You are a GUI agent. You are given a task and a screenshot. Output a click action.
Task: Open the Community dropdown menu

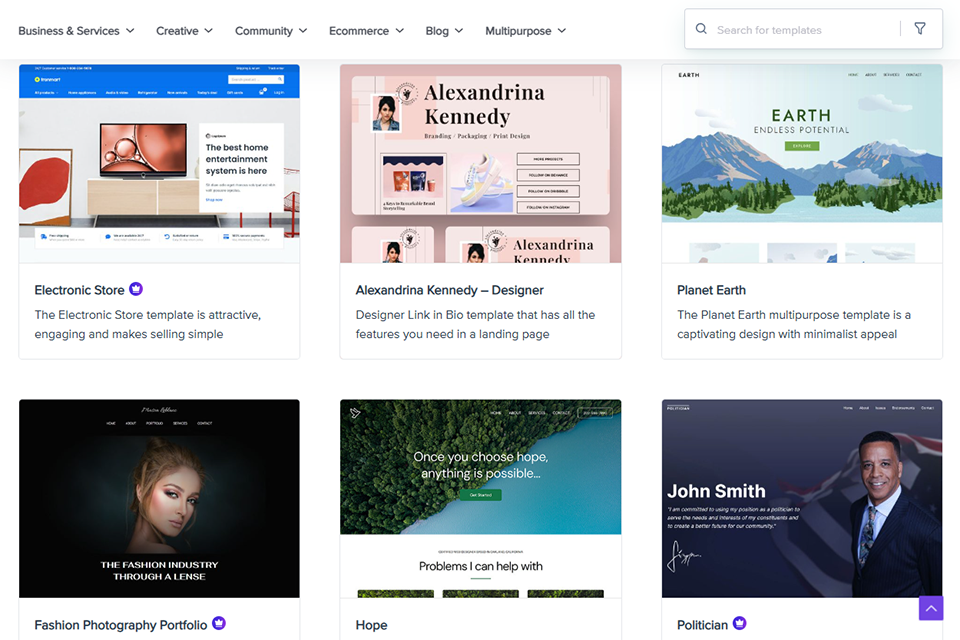coord(271,31)
